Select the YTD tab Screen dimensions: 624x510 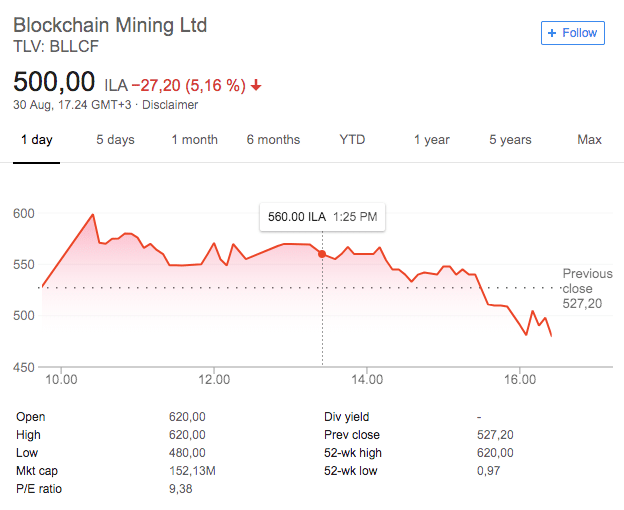352,140
